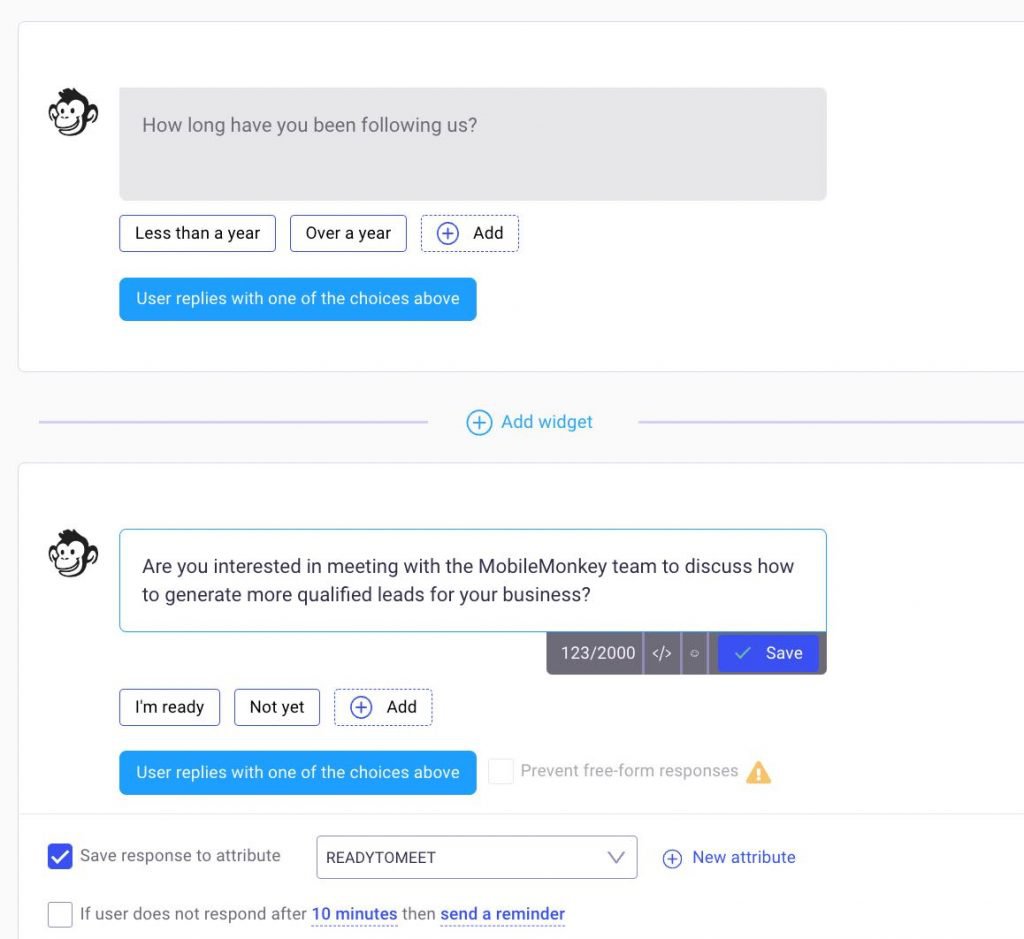Check the no-response reminder checkbox
Image resolution: width=1024 pixels, height=939 pixels.
click(x=60, y=914)
